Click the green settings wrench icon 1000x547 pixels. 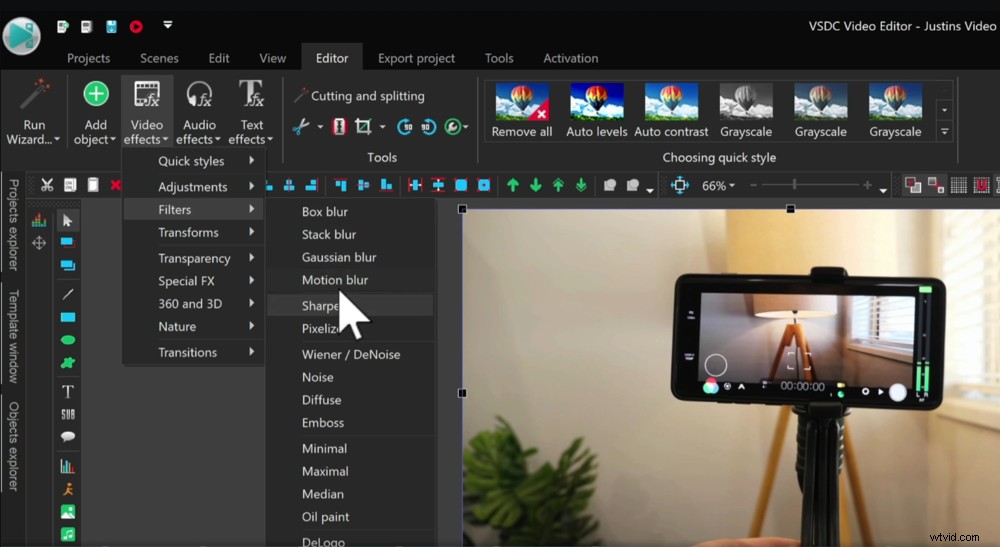[453, 127]
